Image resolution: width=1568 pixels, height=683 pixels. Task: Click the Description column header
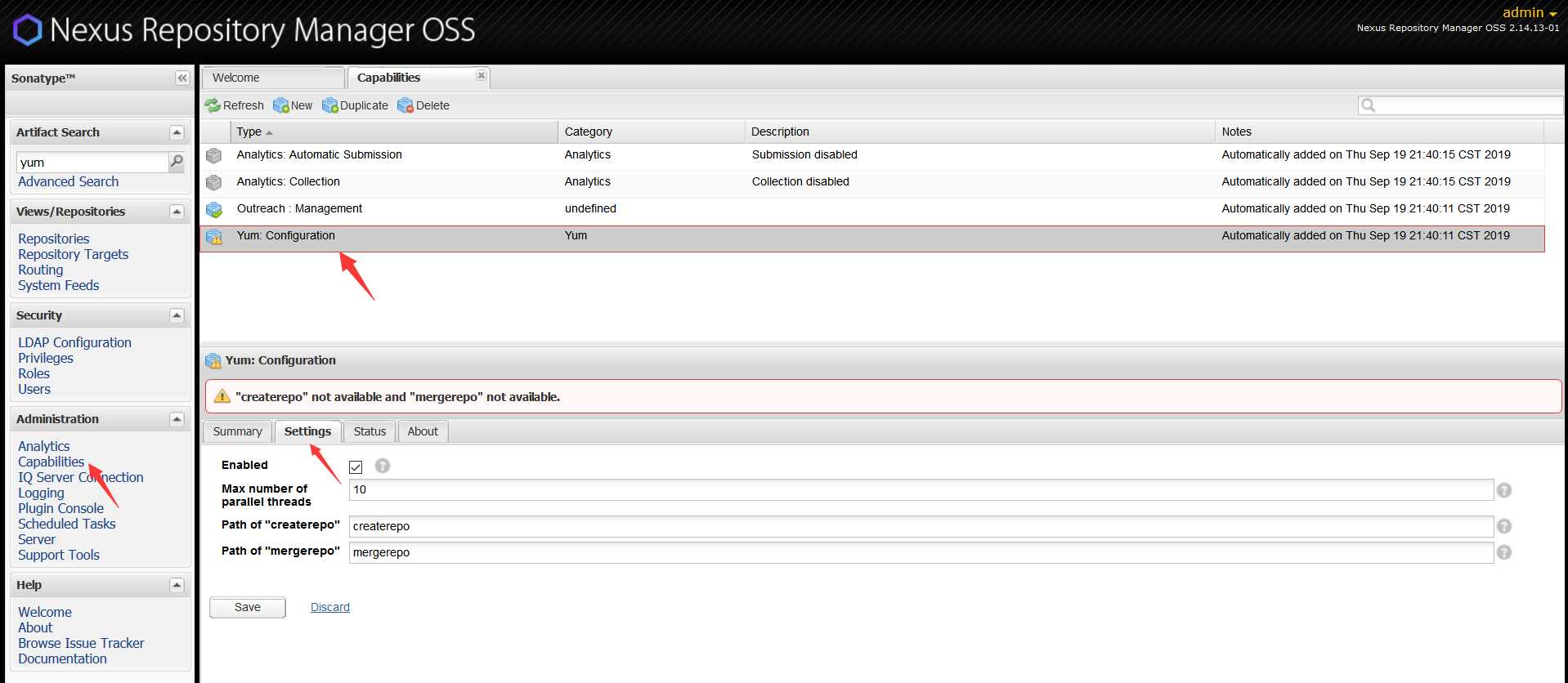tap(980, 132)
